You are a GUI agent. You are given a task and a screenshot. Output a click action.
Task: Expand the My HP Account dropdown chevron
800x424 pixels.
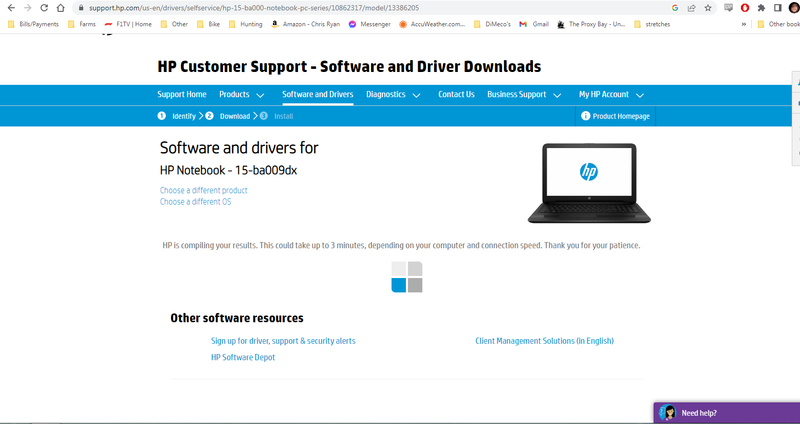pos(640,95)
